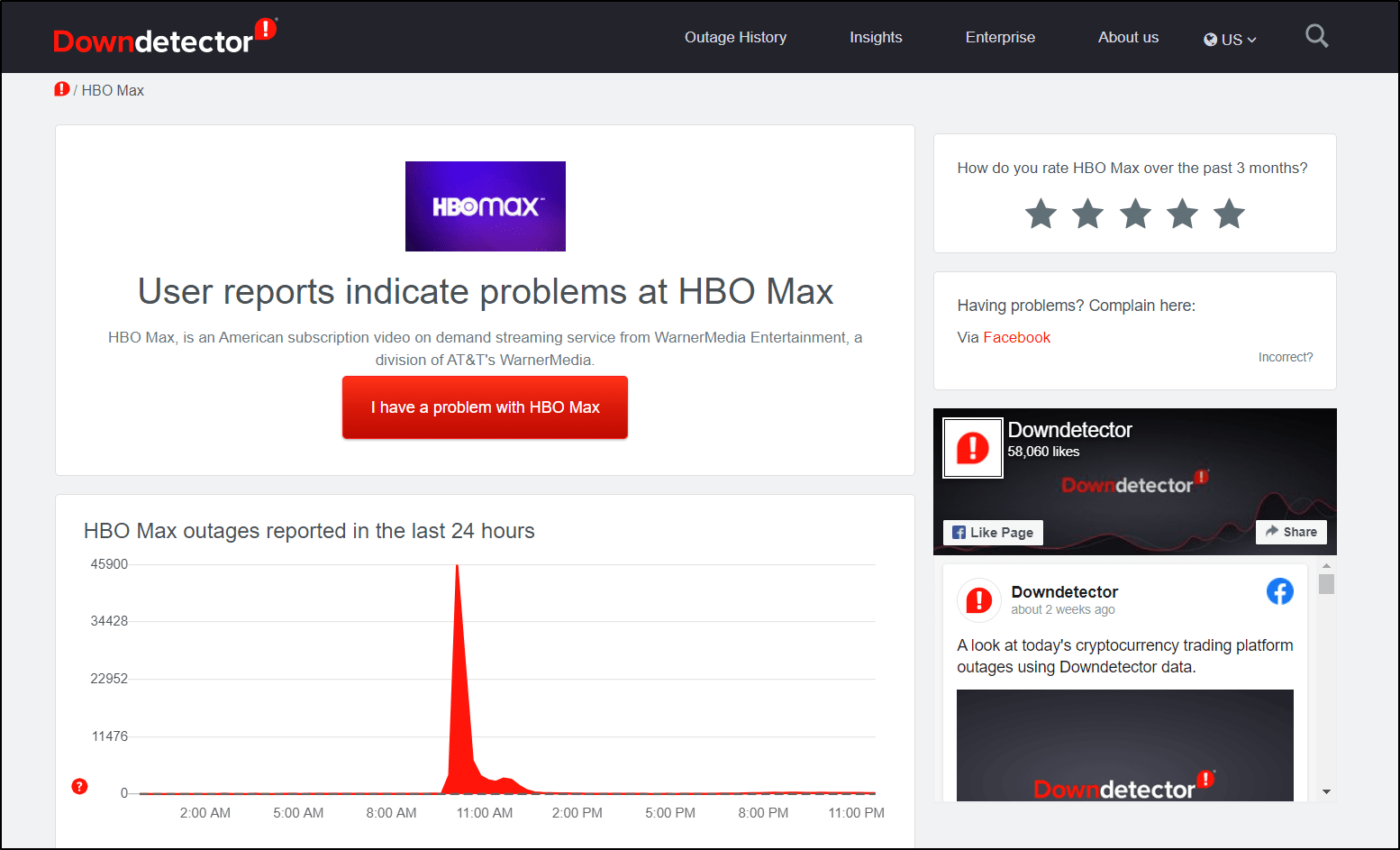Rate HBO Max five stars
This screenshot has width=1400, height=850.
pos(1229,215)
